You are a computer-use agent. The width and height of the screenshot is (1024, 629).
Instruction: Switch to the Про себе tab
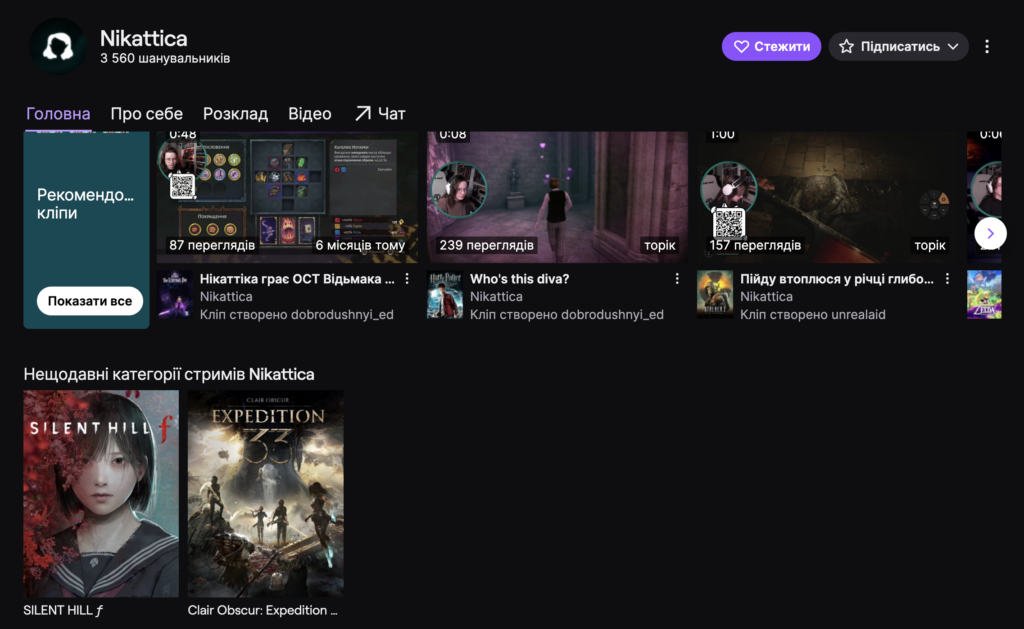click(x=146, y=114)
